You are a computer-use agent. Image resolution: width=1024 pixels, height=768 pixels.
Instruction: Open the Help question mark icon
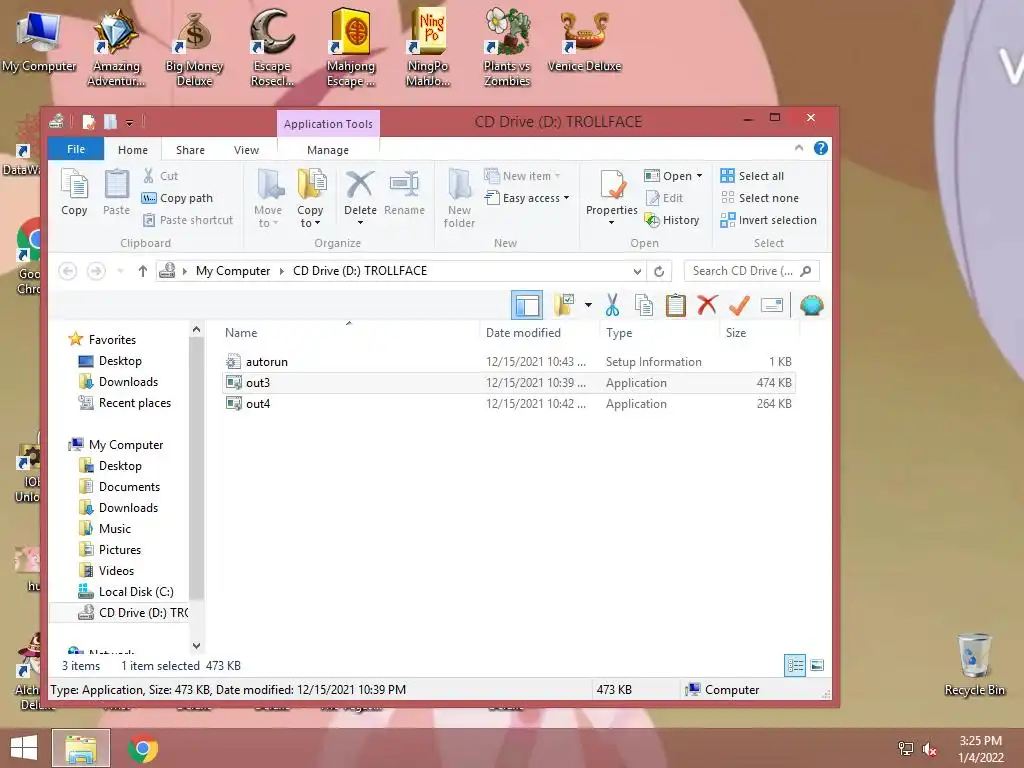(x=821, y=148)
